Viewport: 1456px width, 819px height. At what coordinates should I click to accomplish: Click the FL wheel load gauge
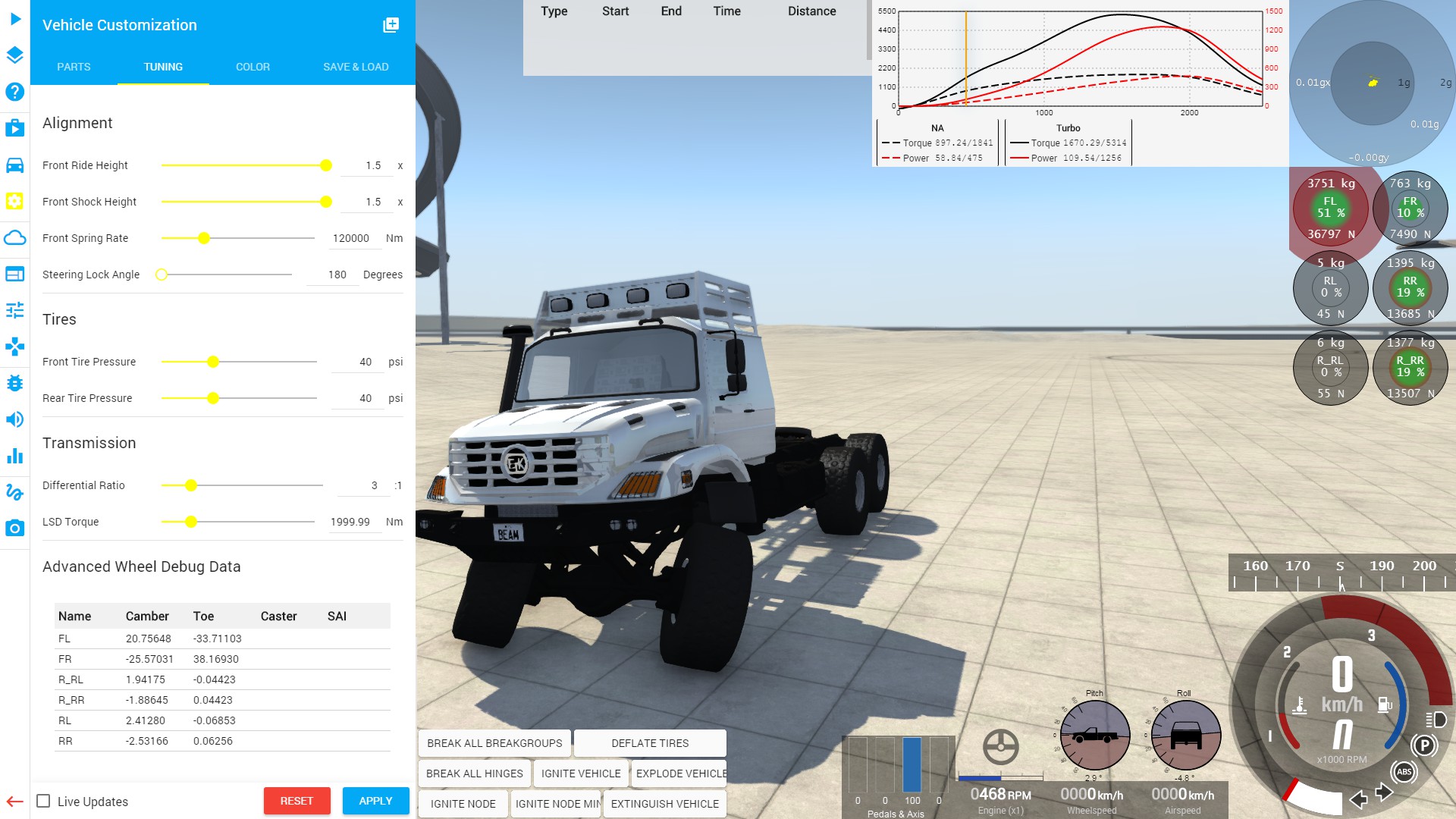point(1330,209)
